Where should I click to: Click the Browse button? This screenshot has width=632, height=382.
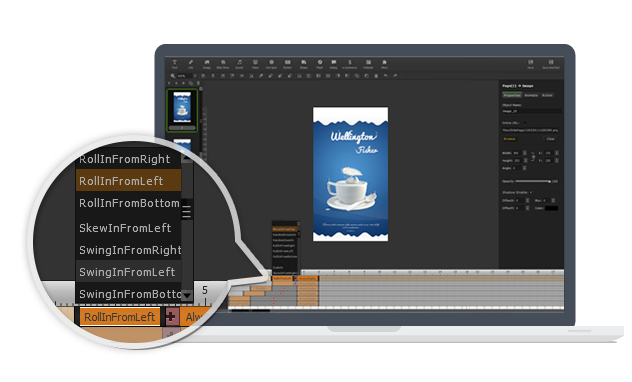[509, 139]
